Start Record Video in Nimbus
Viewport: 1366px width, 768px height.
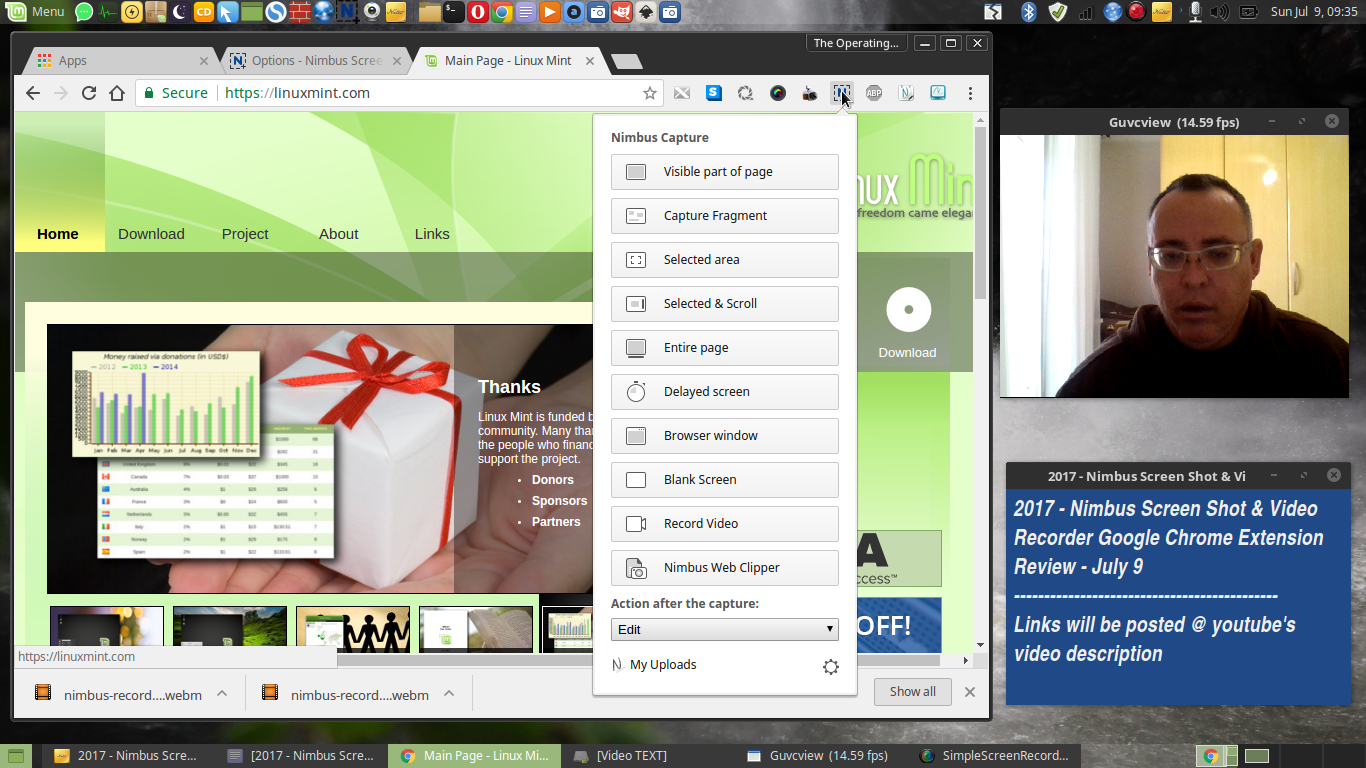pyautogui.click(x=724, y=524)
